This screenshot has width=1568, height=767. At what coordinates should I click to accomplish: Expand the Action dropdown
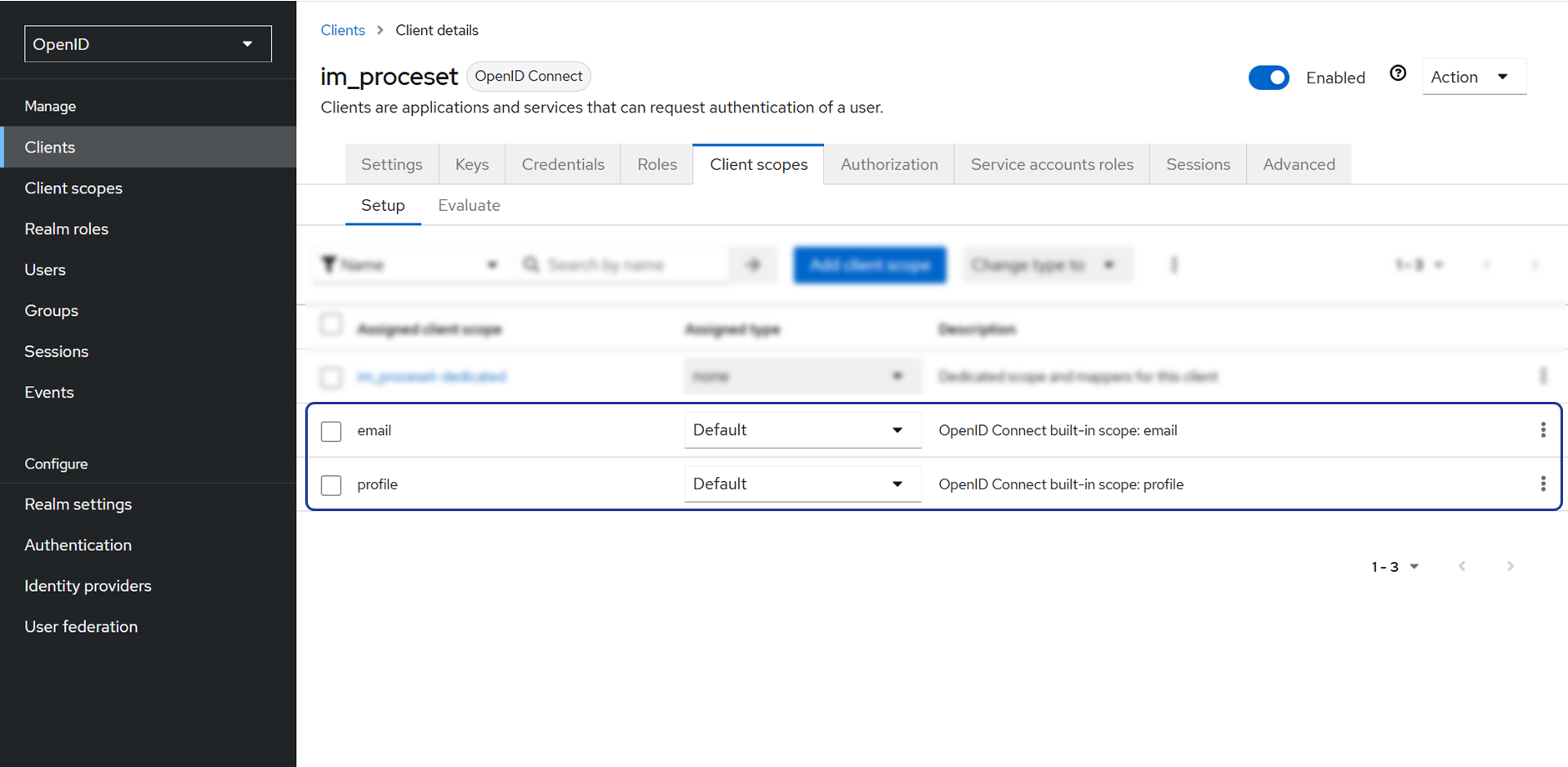1474,77
